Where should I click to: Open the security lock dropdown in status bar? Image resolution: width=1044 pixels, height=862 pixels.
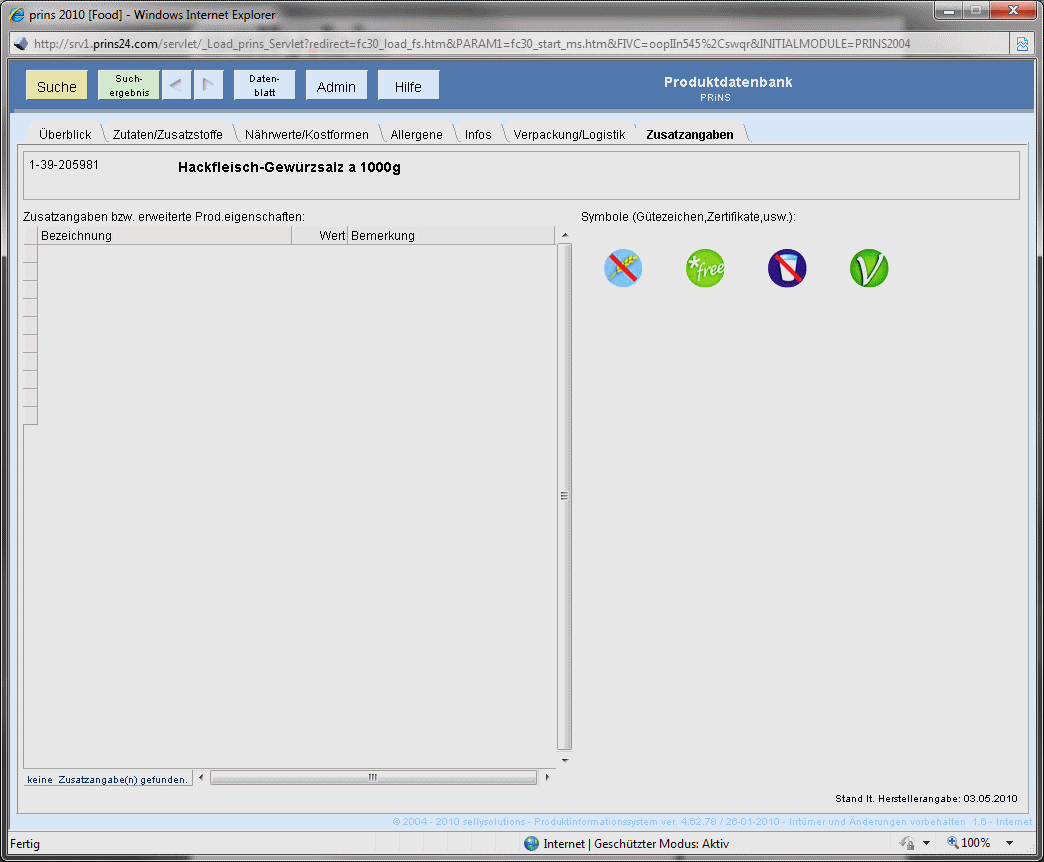928,843
